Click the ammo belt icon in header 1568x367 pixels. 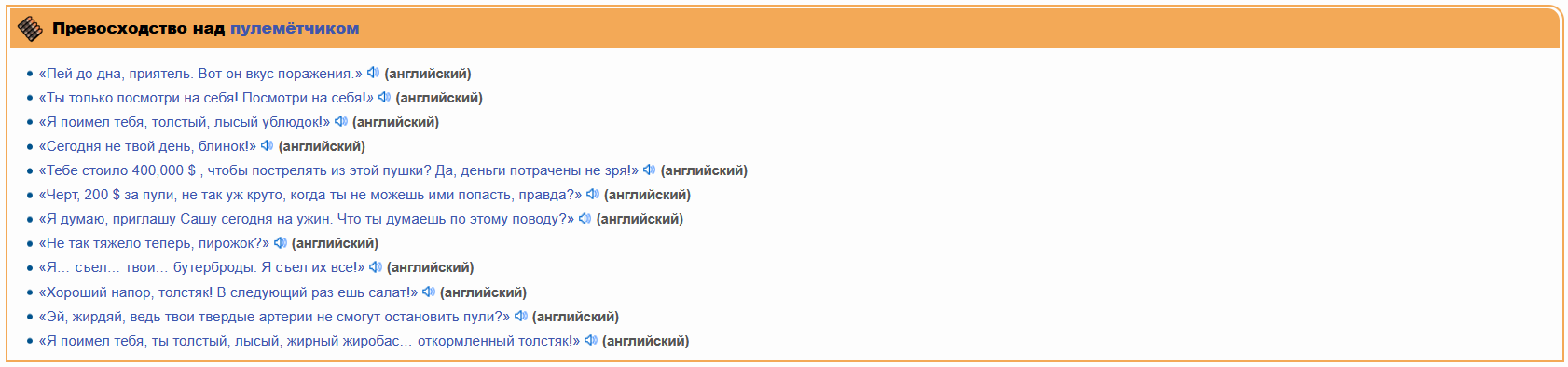pyautogui.click(x=31, y=29)
